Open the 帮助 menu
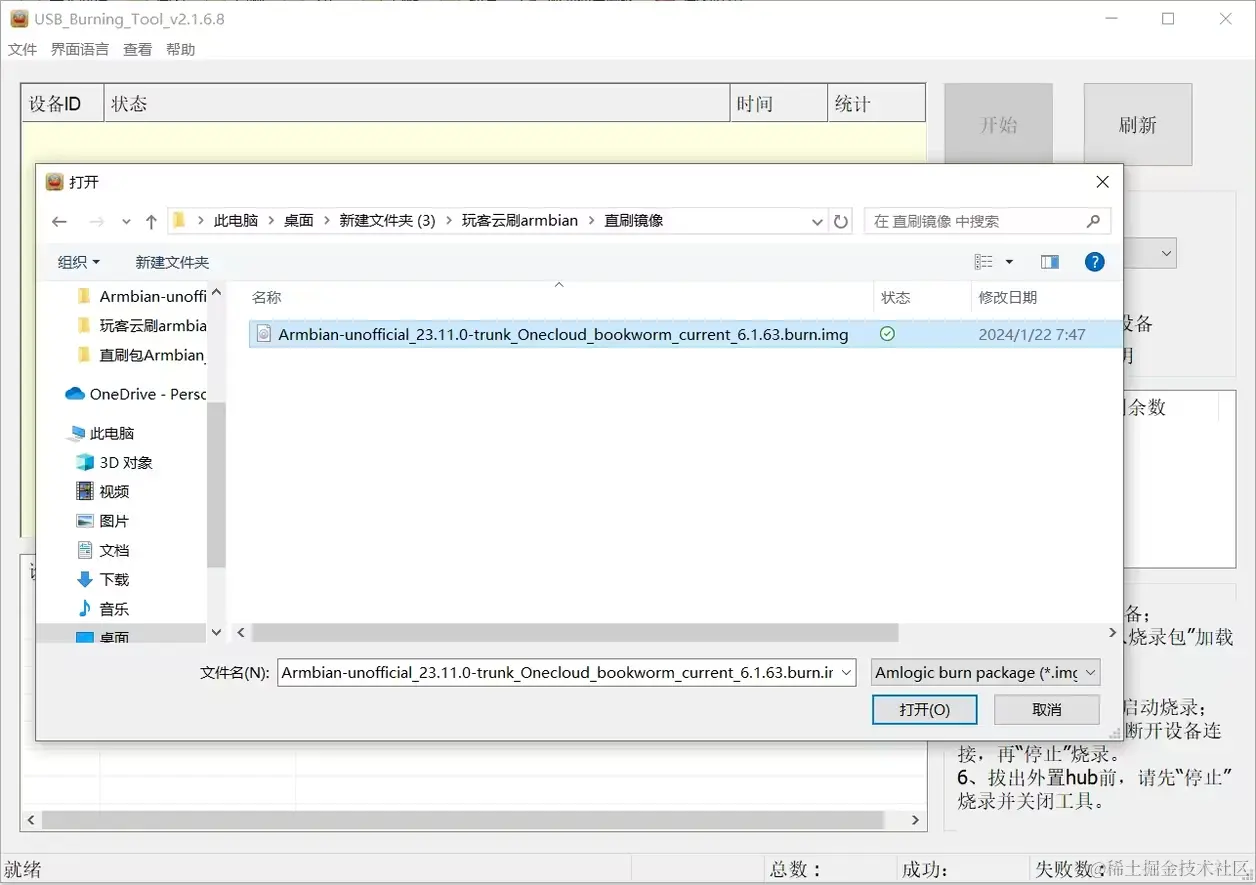This screenshot has height=885, width=1256. coord(181,49)
